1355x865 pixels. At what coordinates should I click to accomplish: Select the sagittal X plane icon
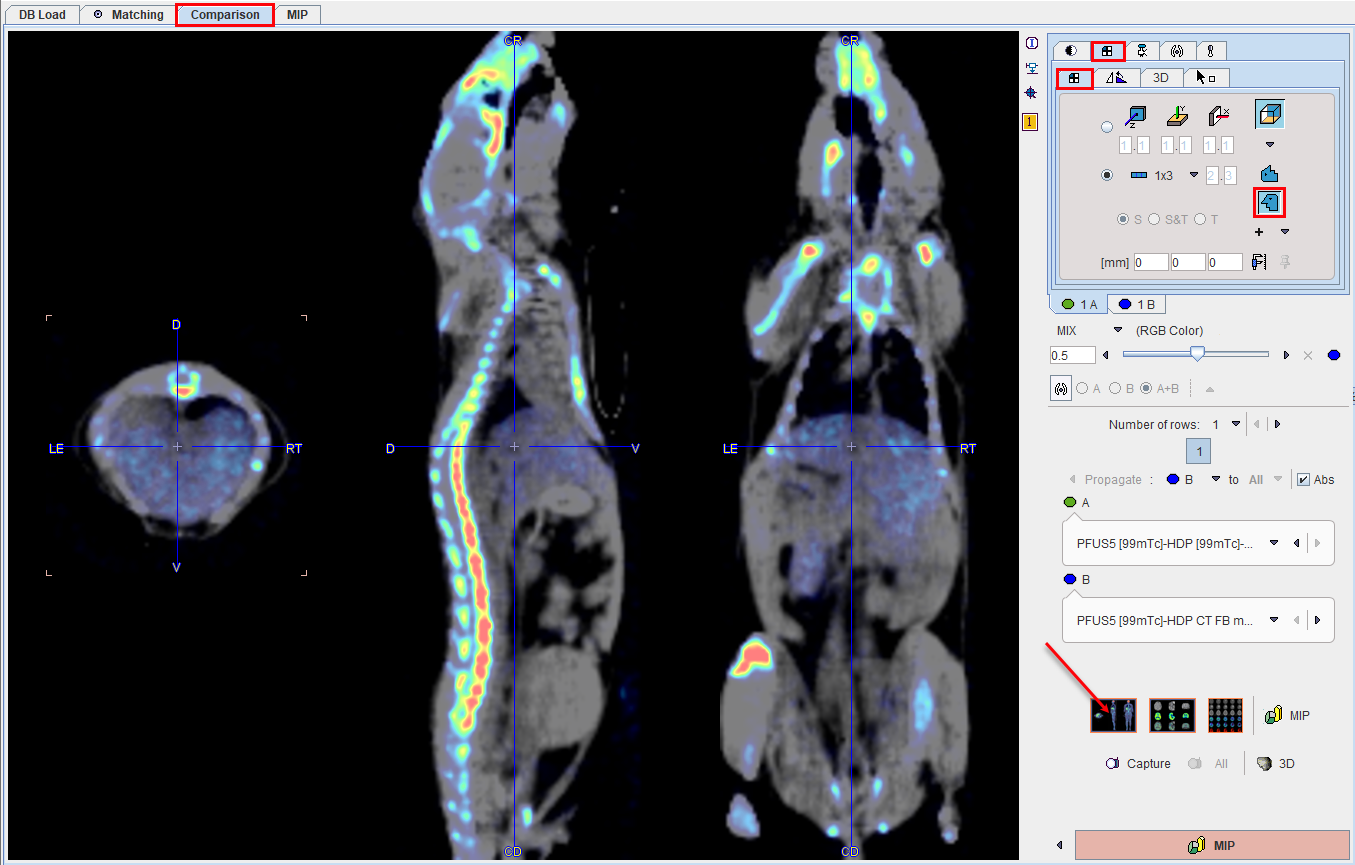1218,117
